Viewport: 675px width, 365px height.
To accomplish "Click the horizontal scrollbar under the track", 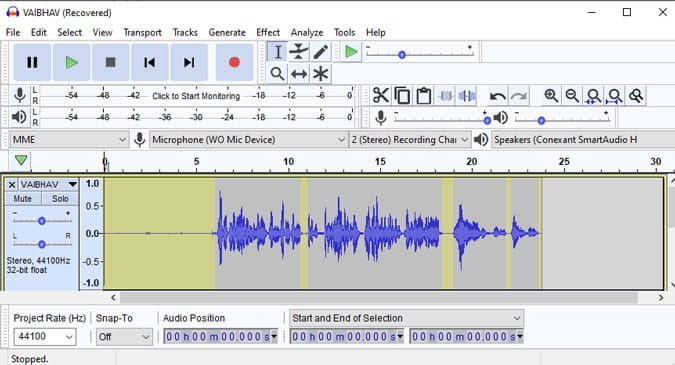I will tap(379, 297).
